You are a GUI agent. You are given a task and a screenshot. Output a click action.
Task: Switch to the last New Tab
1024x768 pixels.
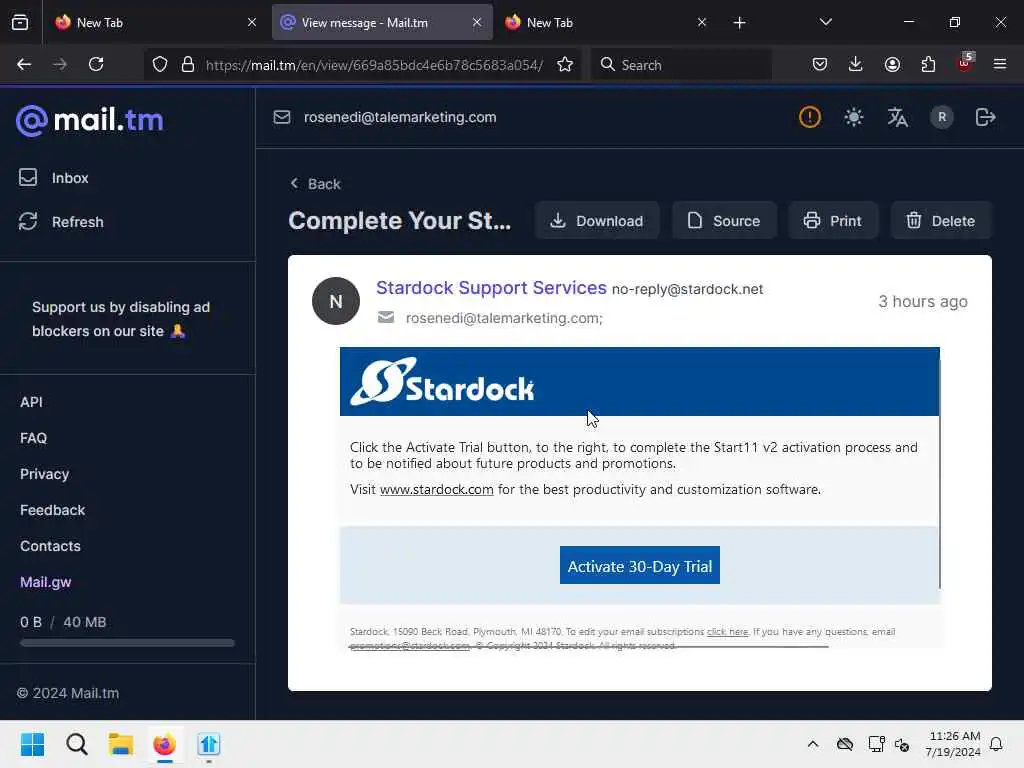[x=604, y=23]
